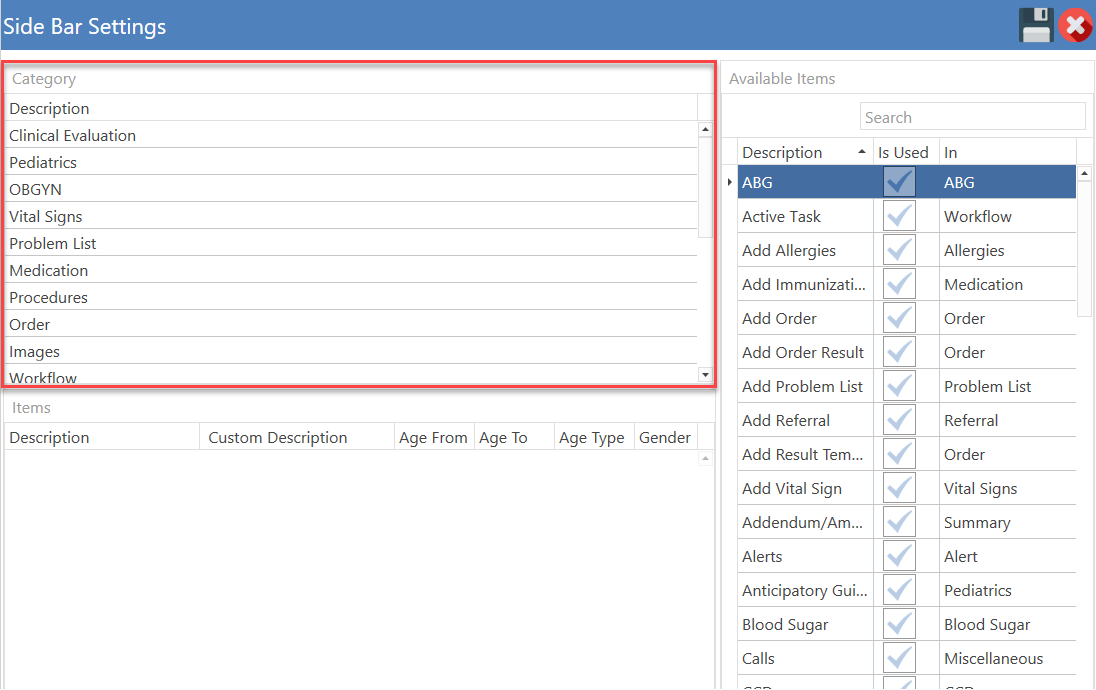The width and height of the screenshot is (1096, 690).
Task: Click Summary in the In column
Action: [x=977, y=522]
